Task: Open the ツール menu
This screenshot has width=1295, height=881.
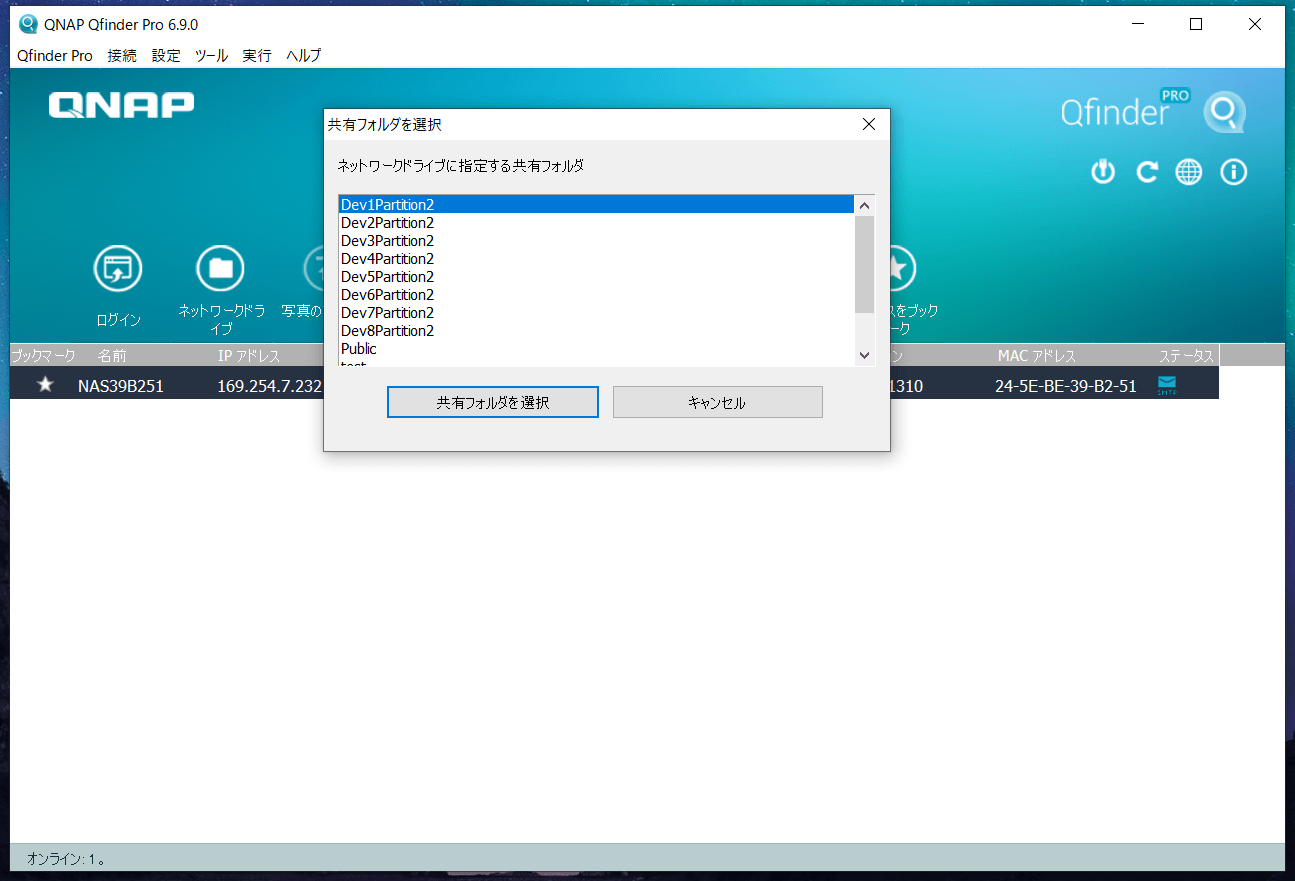Action: 211,56
